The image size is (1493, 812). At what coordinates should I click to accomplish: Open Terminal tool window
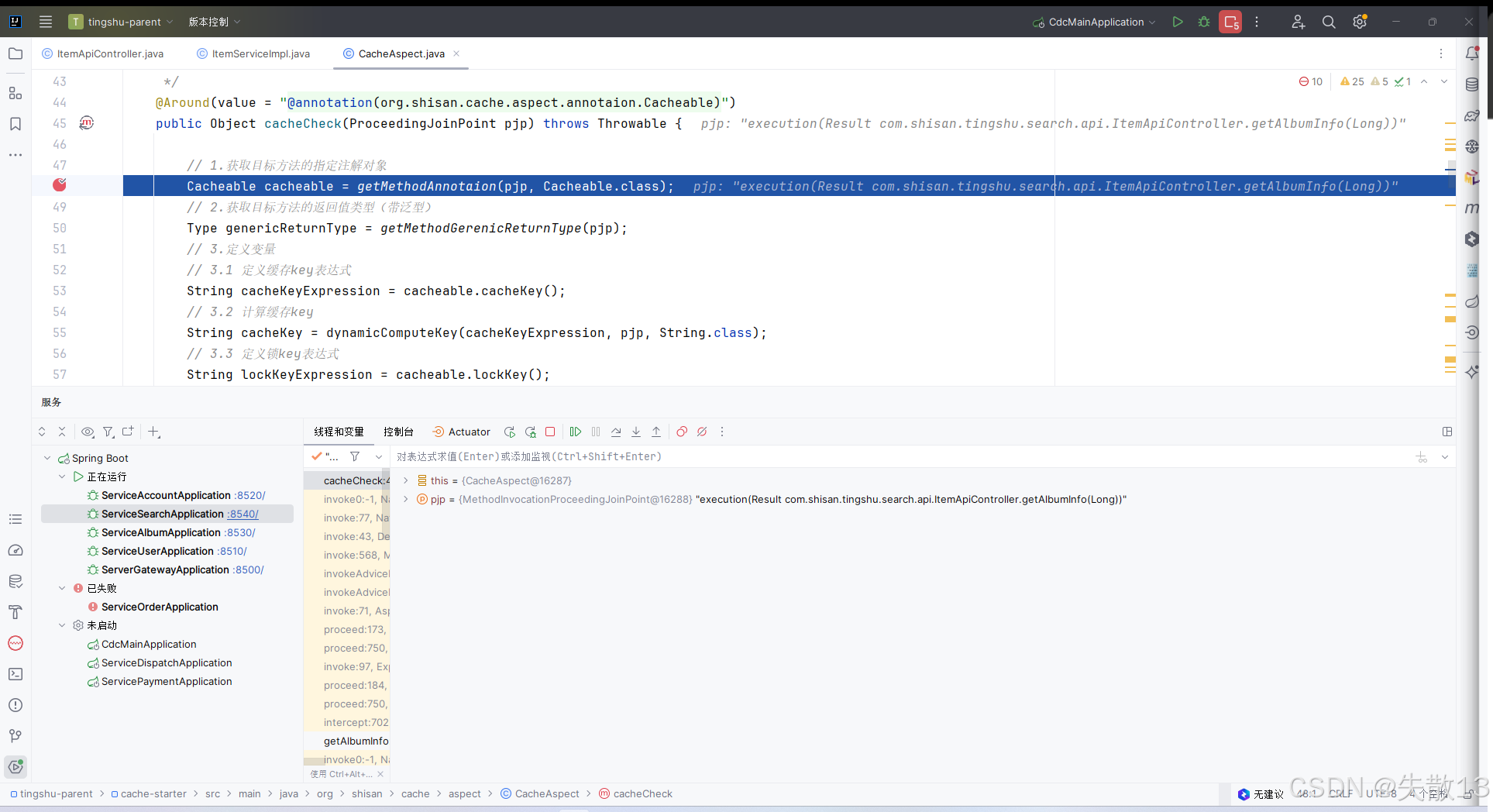[x=15, y=674]
